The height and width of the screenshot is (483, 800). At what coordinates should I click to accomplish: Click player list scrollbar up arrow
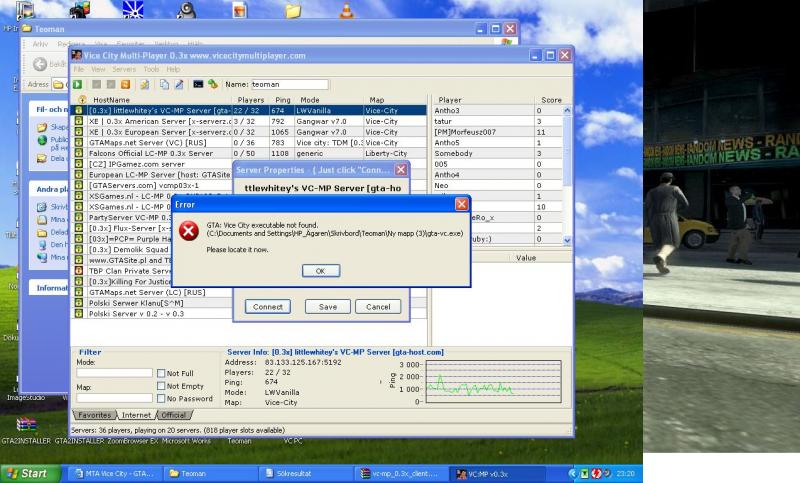coord(567,110)
